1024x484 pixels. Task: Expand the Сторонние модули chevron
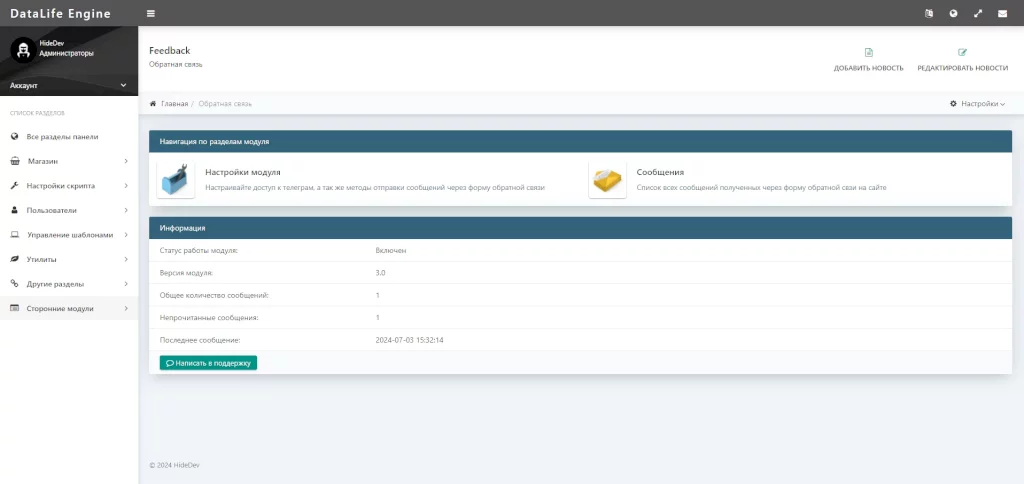click(126, 308)
